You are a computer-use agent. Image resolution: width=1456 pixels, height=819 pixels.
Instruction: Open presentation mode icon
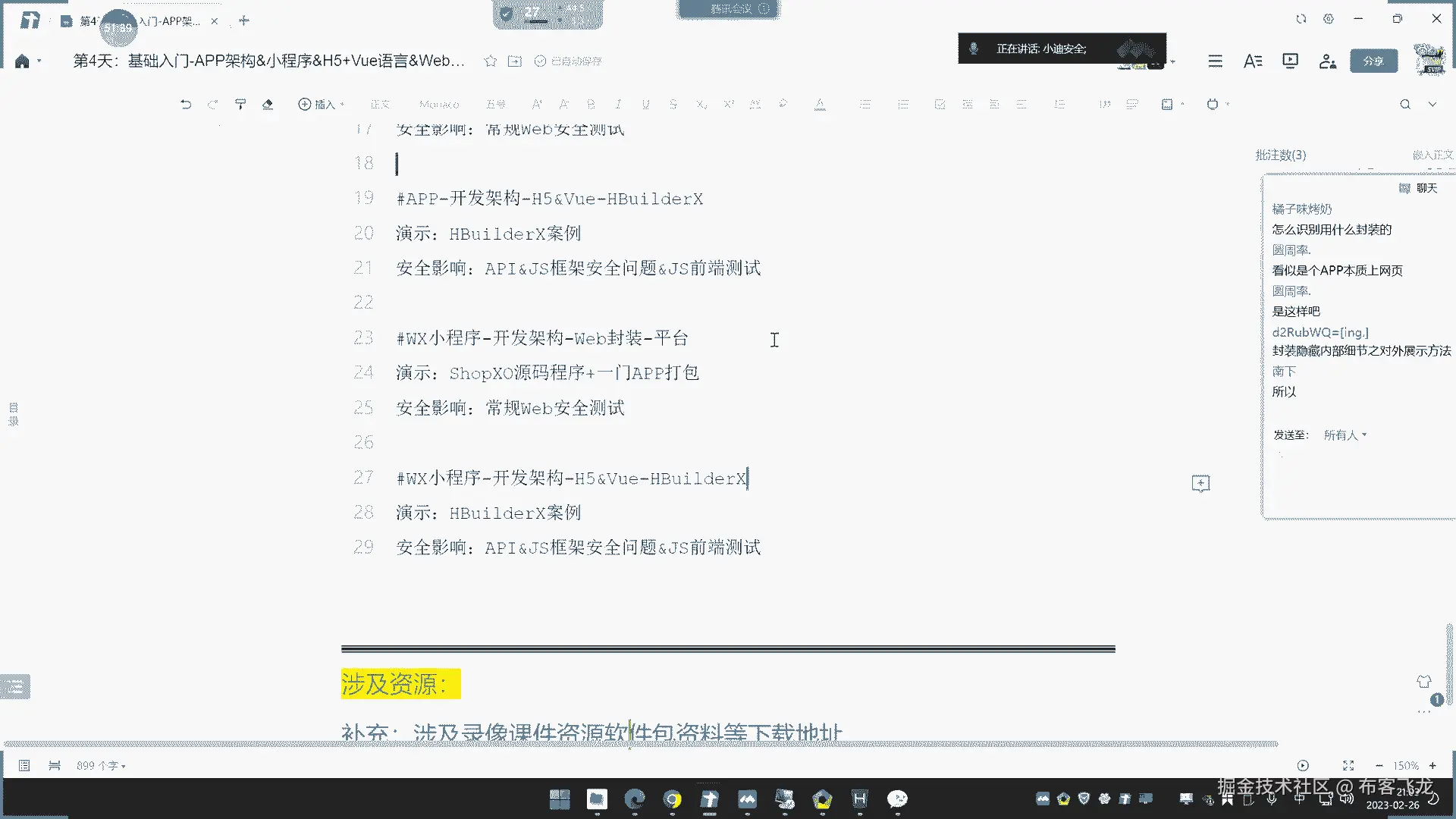tap(1290, 61)
